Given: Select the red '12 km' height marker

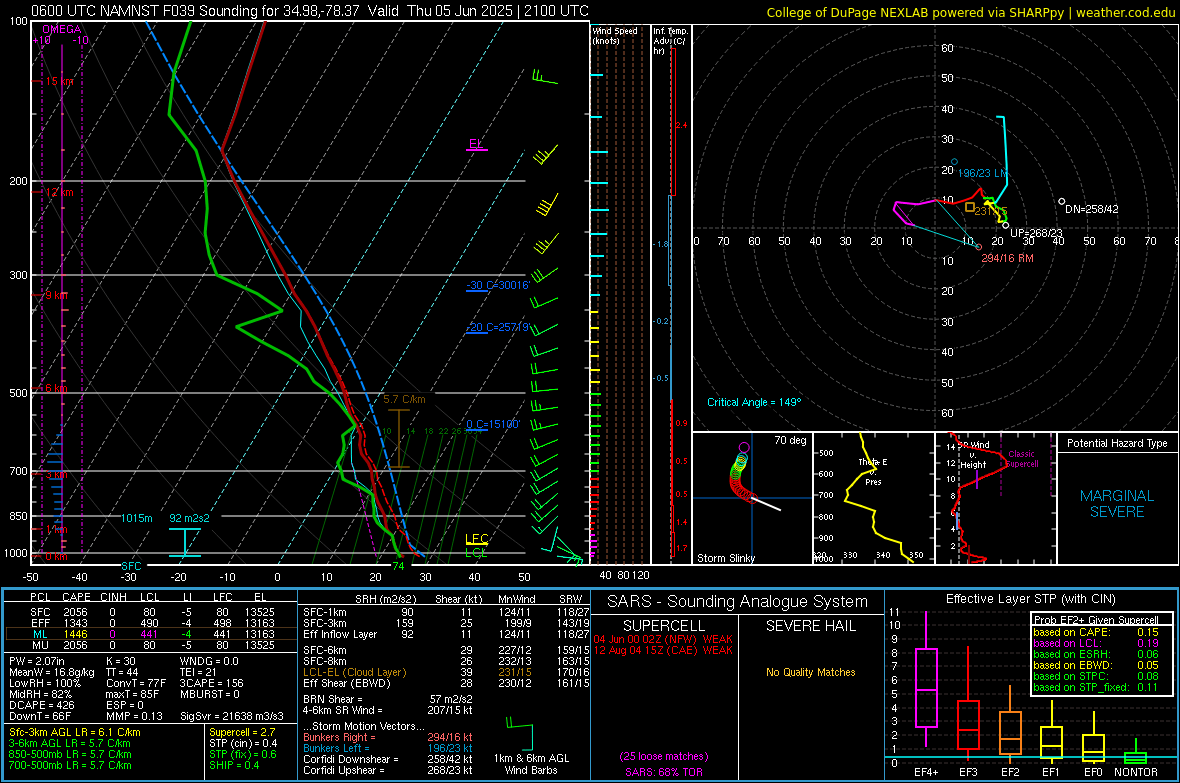Looking at the screenshot, I should click(x=59, y=192).
